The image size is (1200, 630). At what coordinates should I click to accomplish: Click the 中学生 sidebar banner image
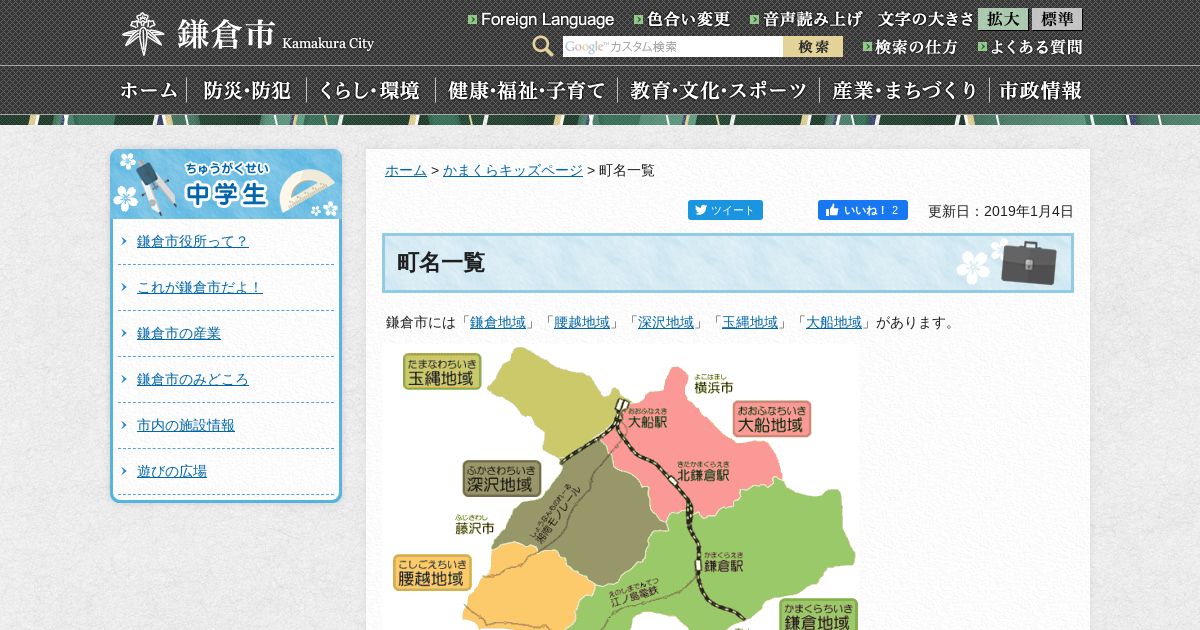pyautogui.click(x=226, y=185)
